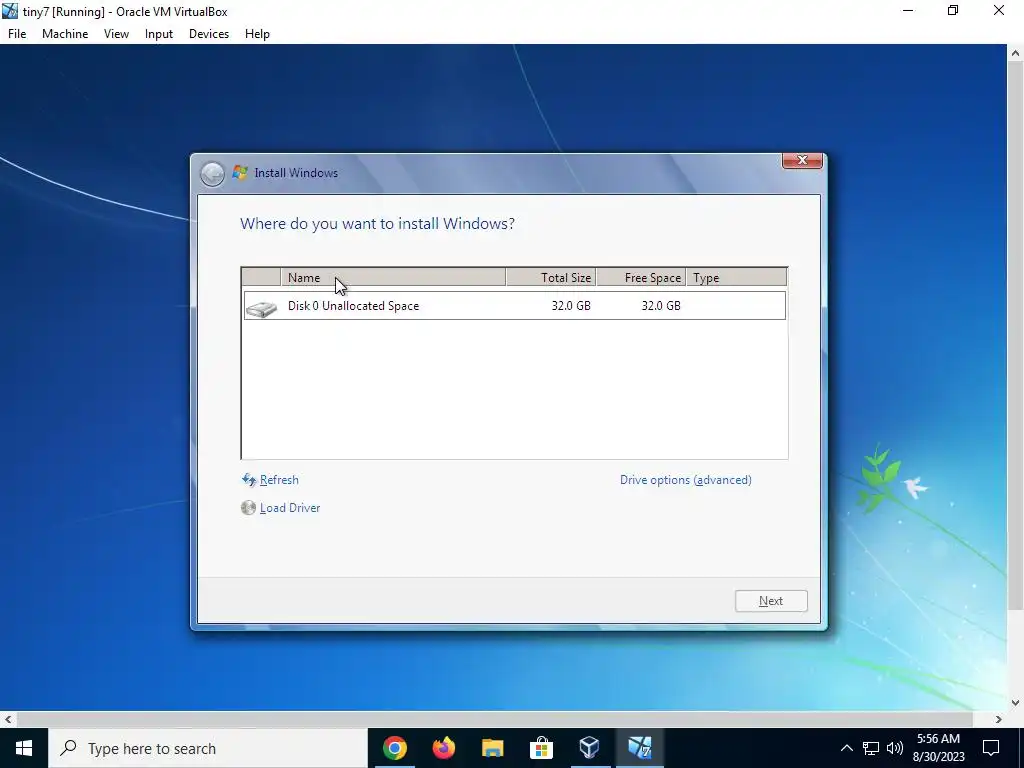The width and height of the screenshot is (1024, 768).
Task: Click the Load Driver disc icon
Action: (x=248, y=507)
